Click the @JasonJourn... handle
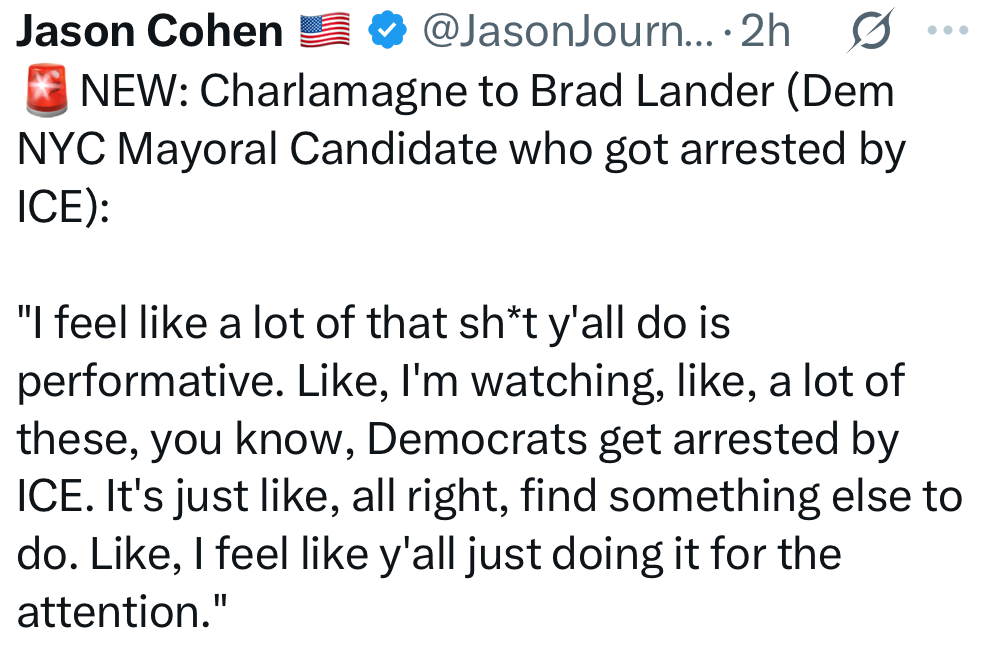Viewport: 982px width, 658px height. pos(568,32)
